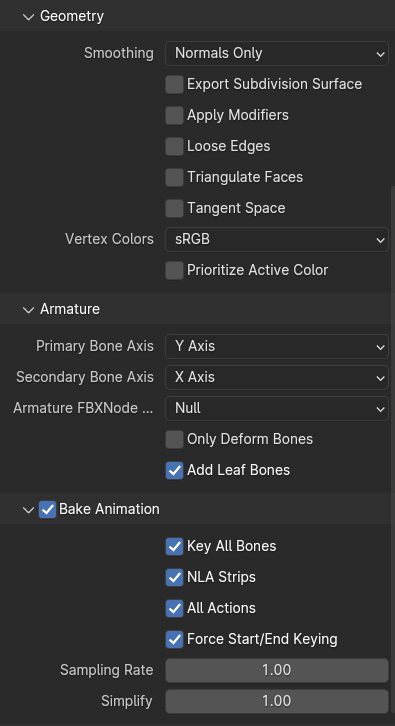Image resolution: width=395 pixels, height=726 pixels.
Task: Open the Smoothing dropdown
Action: 277,53
